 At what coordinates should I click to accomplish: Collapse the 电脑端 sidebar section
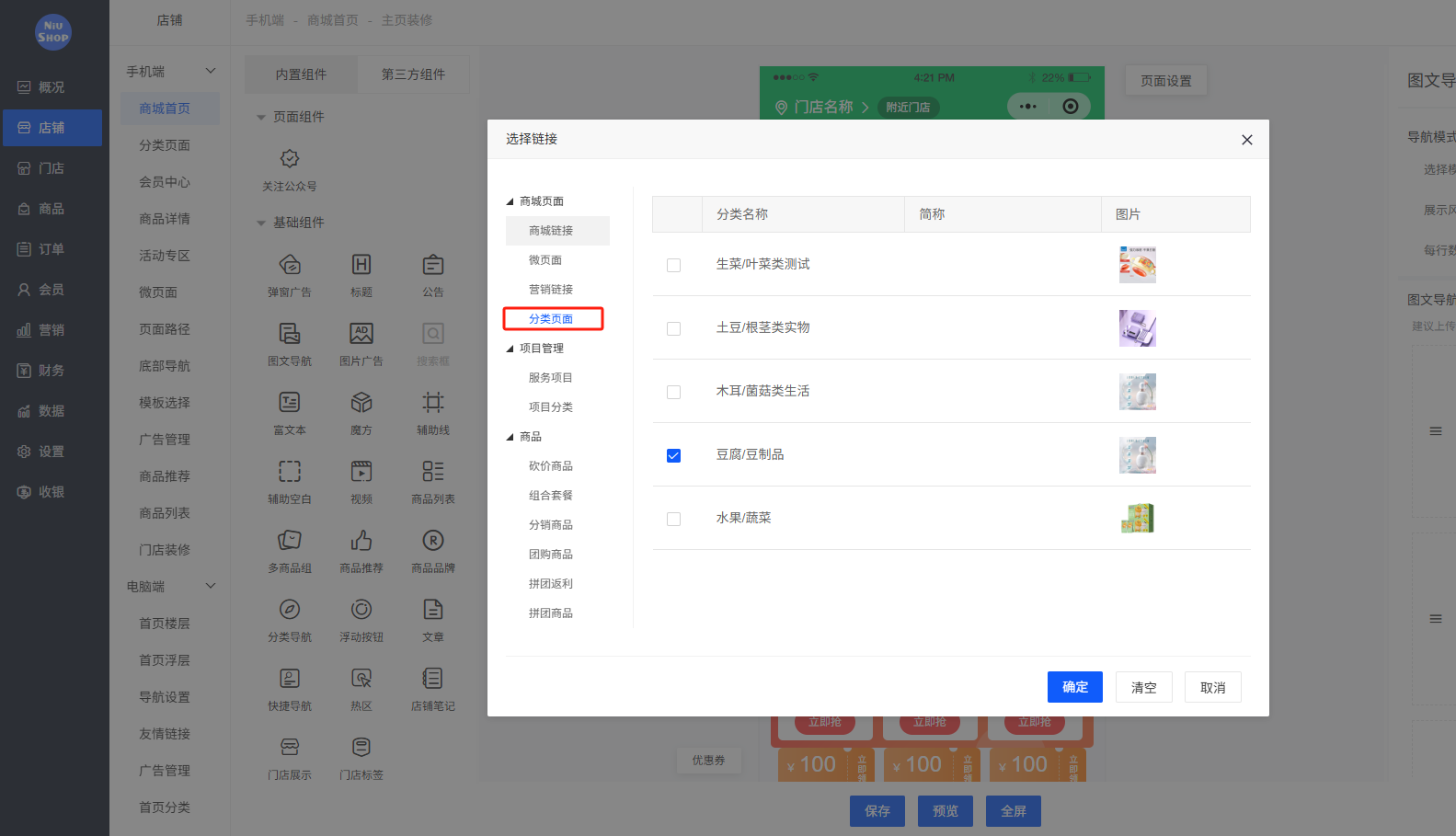[x=211, y=586]
